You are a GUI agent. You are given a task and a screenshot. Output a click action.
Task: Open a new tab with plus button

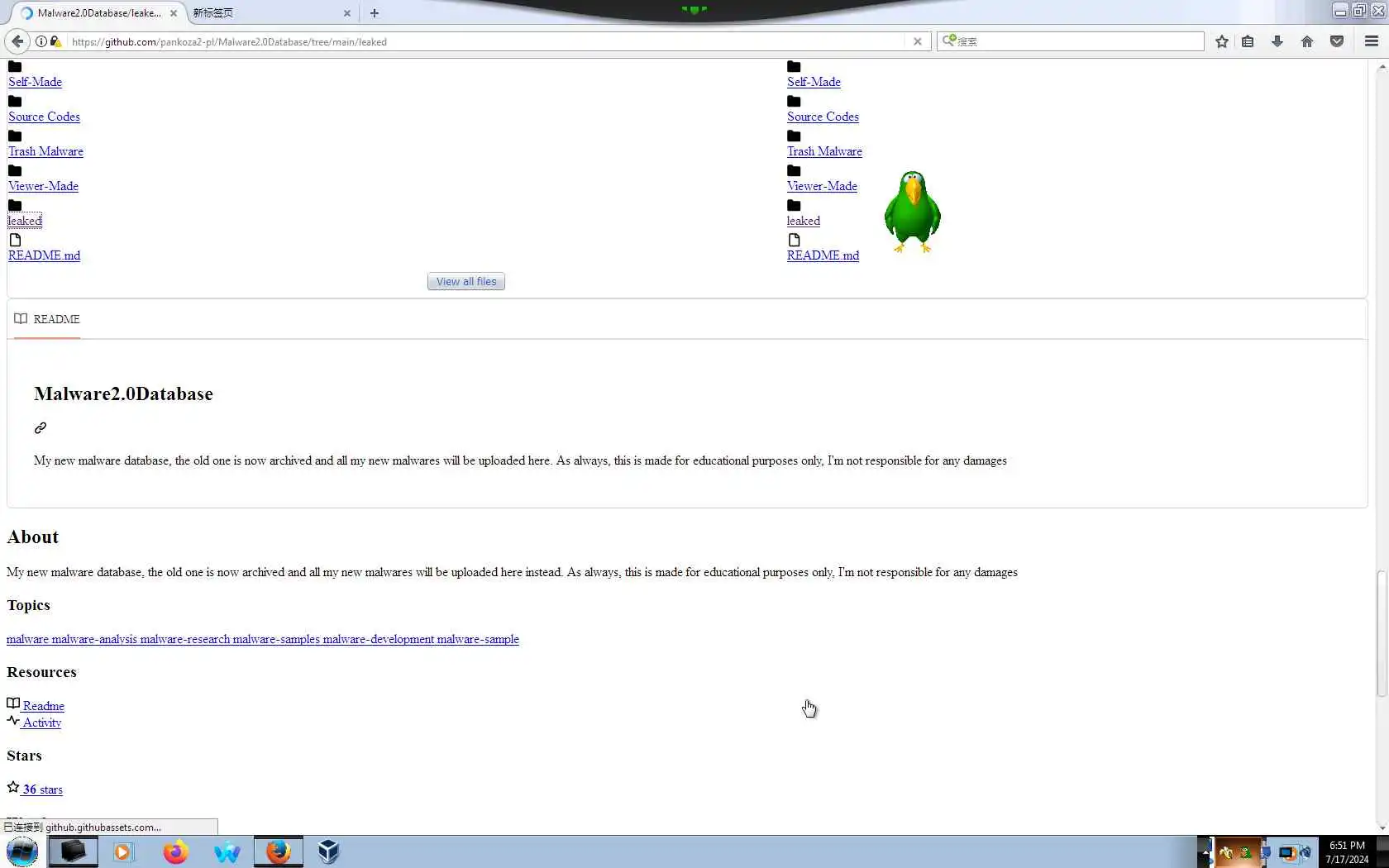click(x=375, y=13)
